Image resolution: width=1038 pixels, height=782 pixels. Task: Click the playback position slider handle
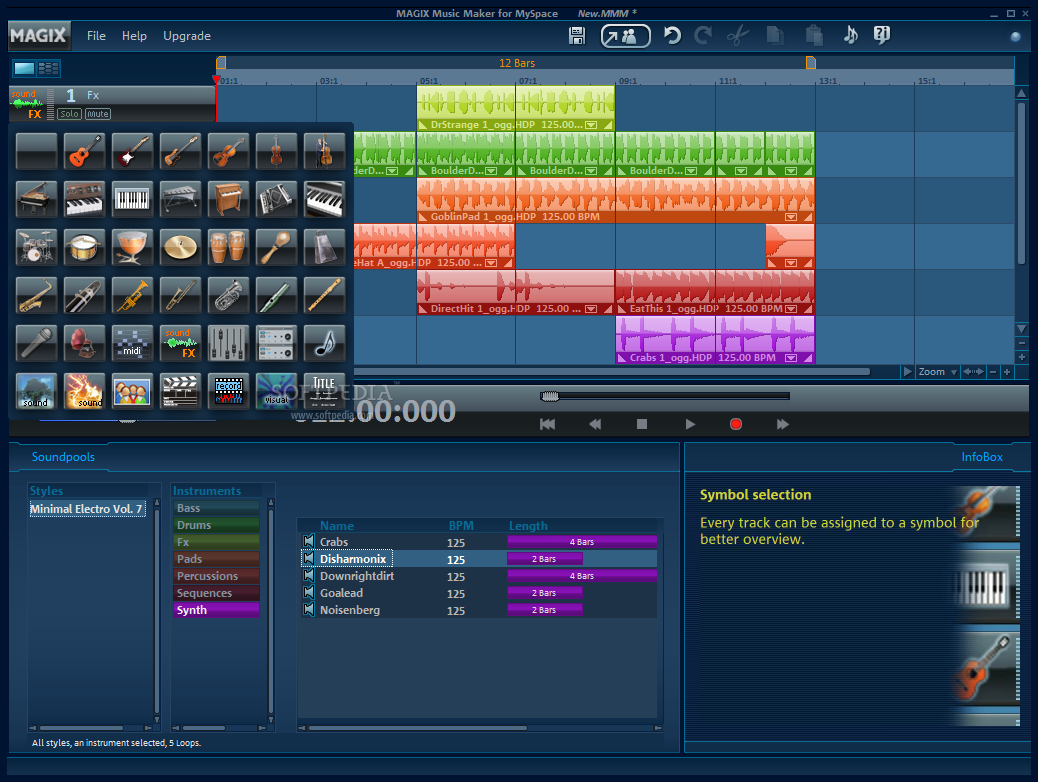[x=549, y=396]
